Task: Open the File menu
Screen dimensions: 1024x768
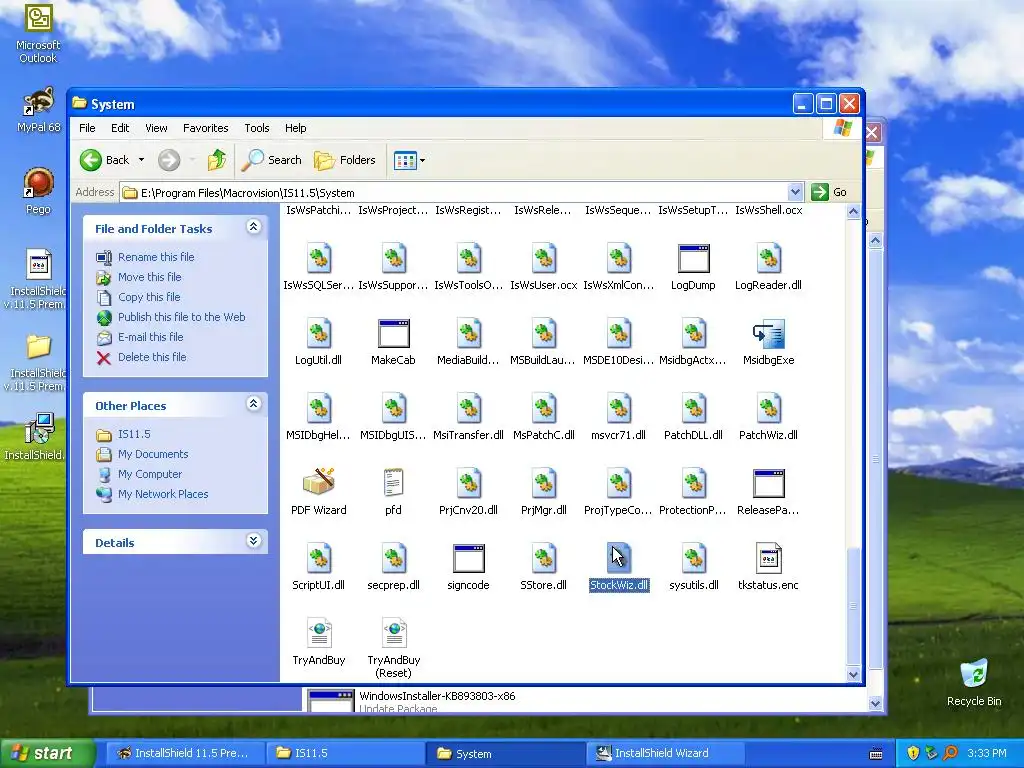Action: [x=87, y=128]
